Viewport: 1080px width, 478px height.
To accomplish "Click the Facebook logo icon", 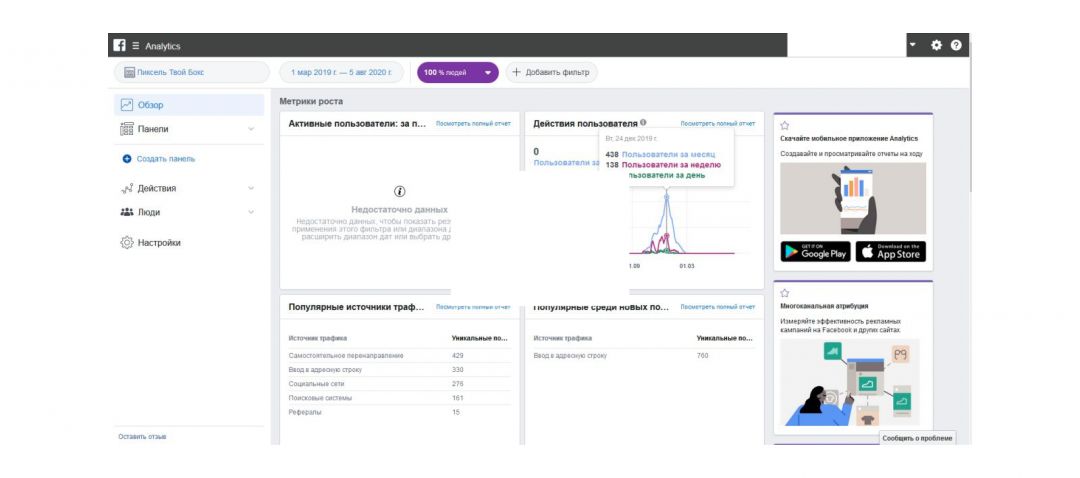I will [119, 46].
